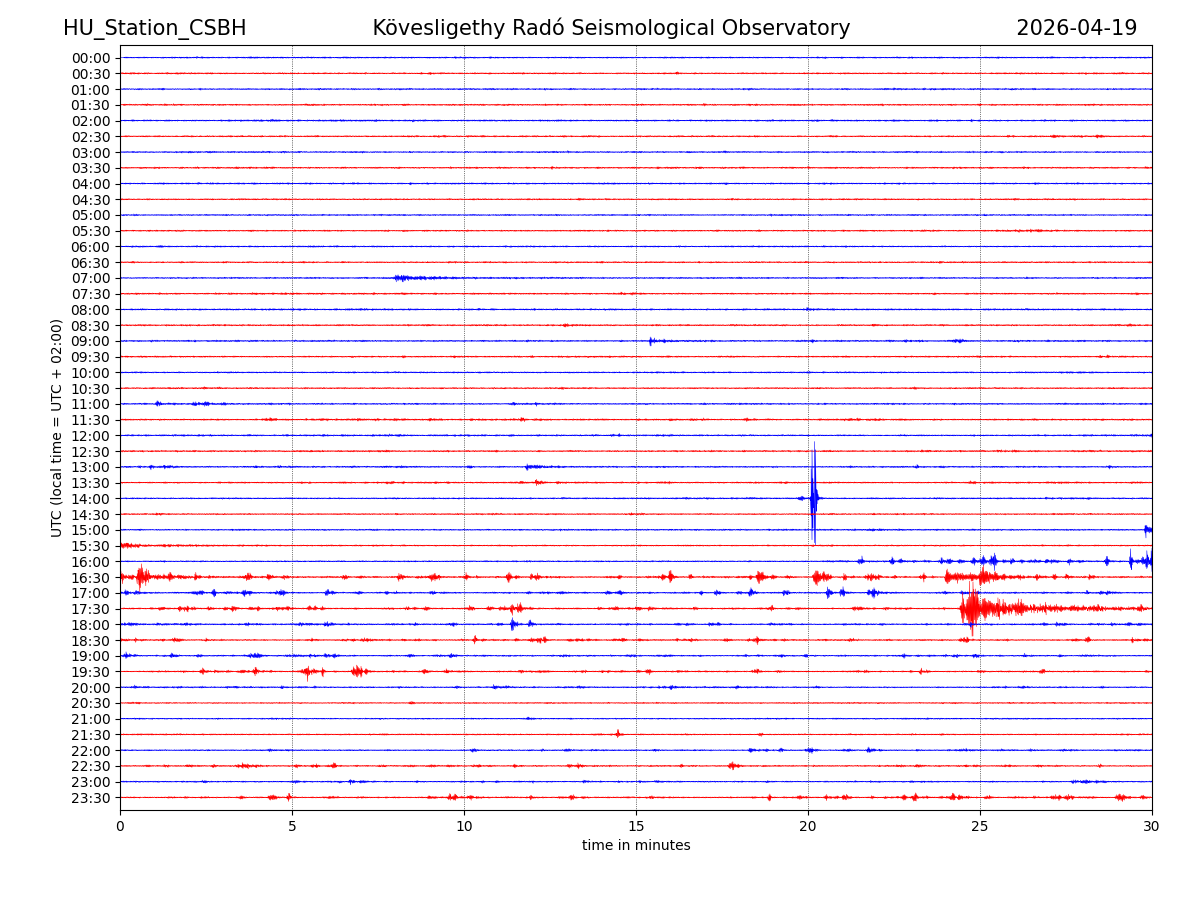Viewport: 1200px width, 900px height.
Task: Click the 2026-04-19 date label
Action: (1076, 28)
